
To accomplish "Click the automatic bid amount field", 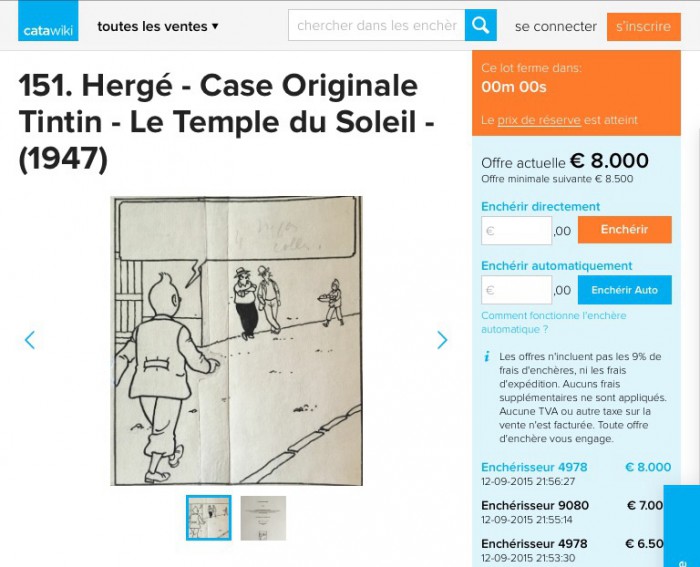I will [x=517, y=290].
